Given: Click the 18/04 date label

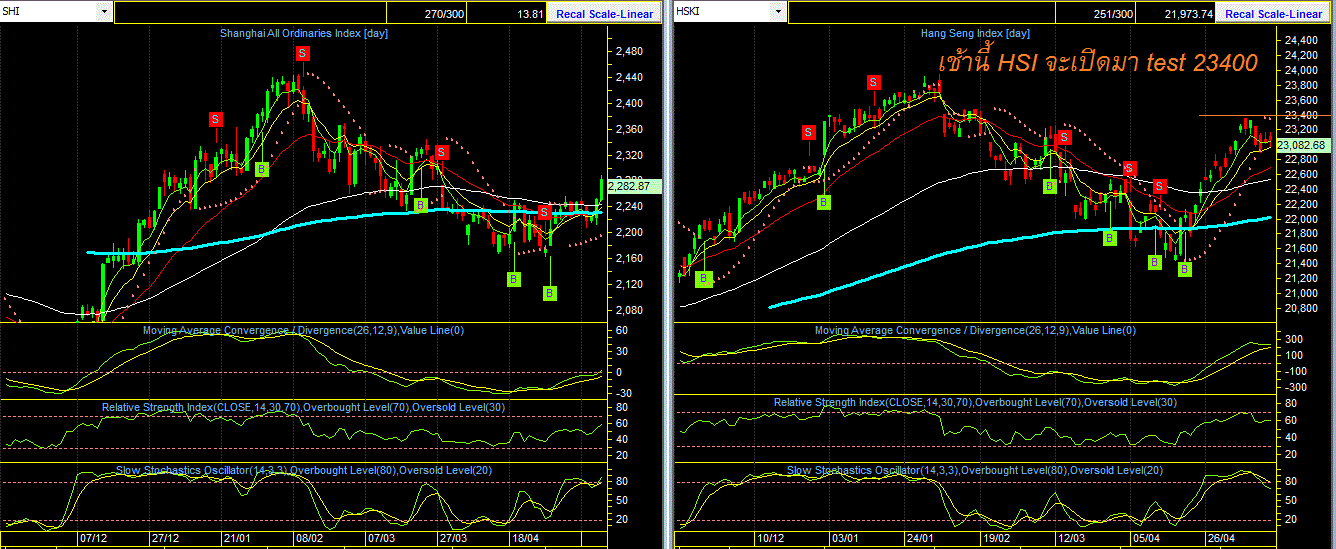Looking at the screenshot, I should click(525, 538).
